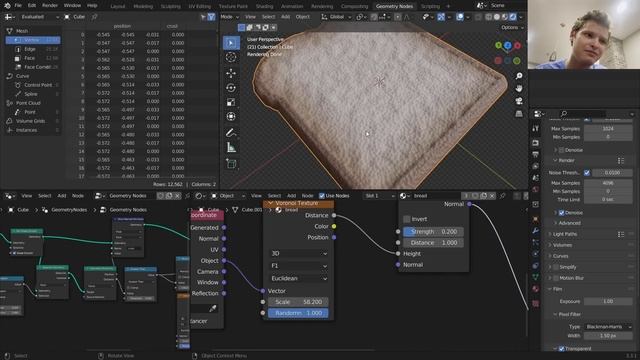Select the Move tool

[231, 73]
